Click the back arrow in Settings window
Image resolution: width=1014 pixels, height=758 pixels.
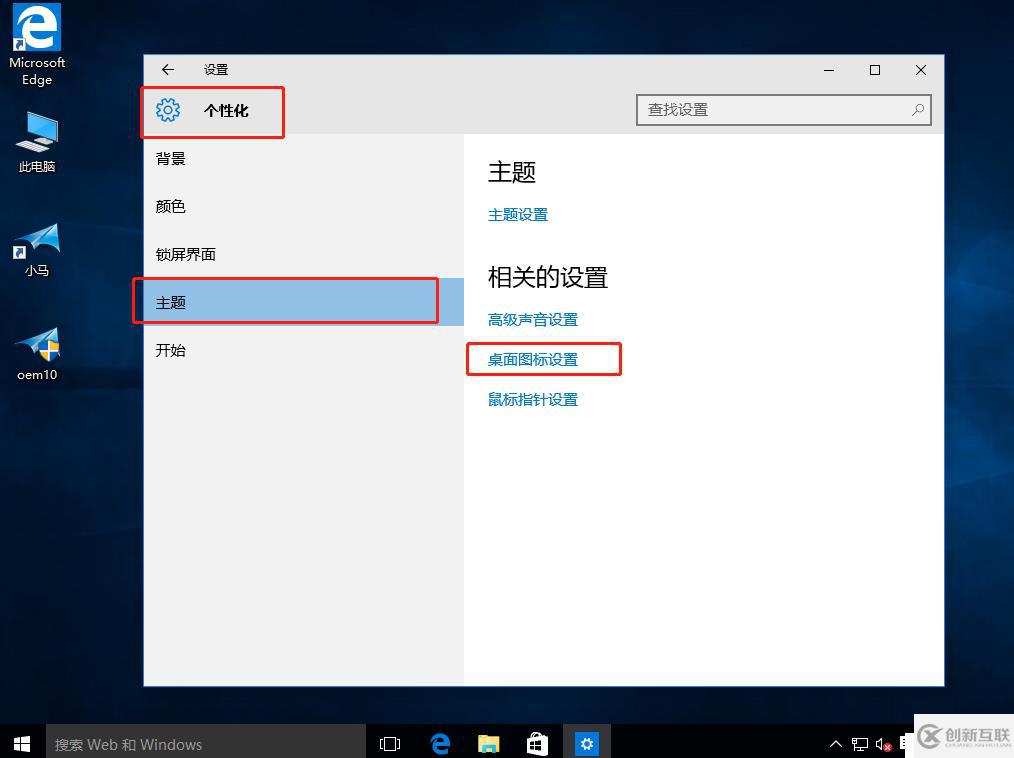tap(168, 70)
